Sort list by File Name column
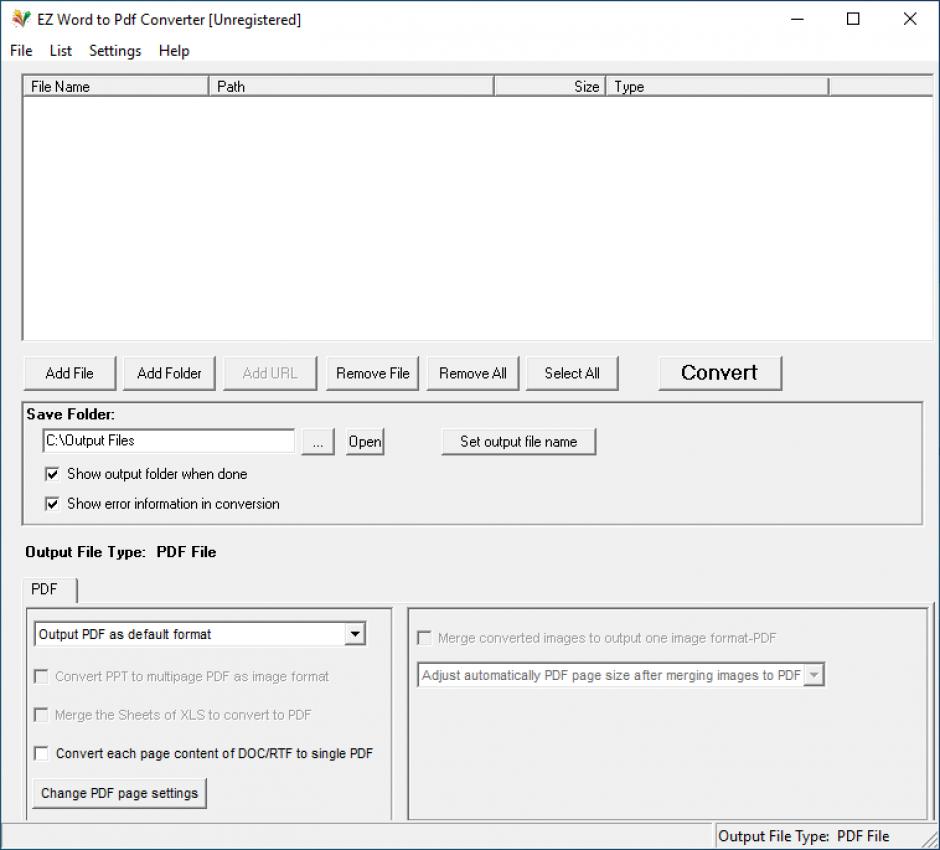The image size is (940, 850). [x=116, y=86]
